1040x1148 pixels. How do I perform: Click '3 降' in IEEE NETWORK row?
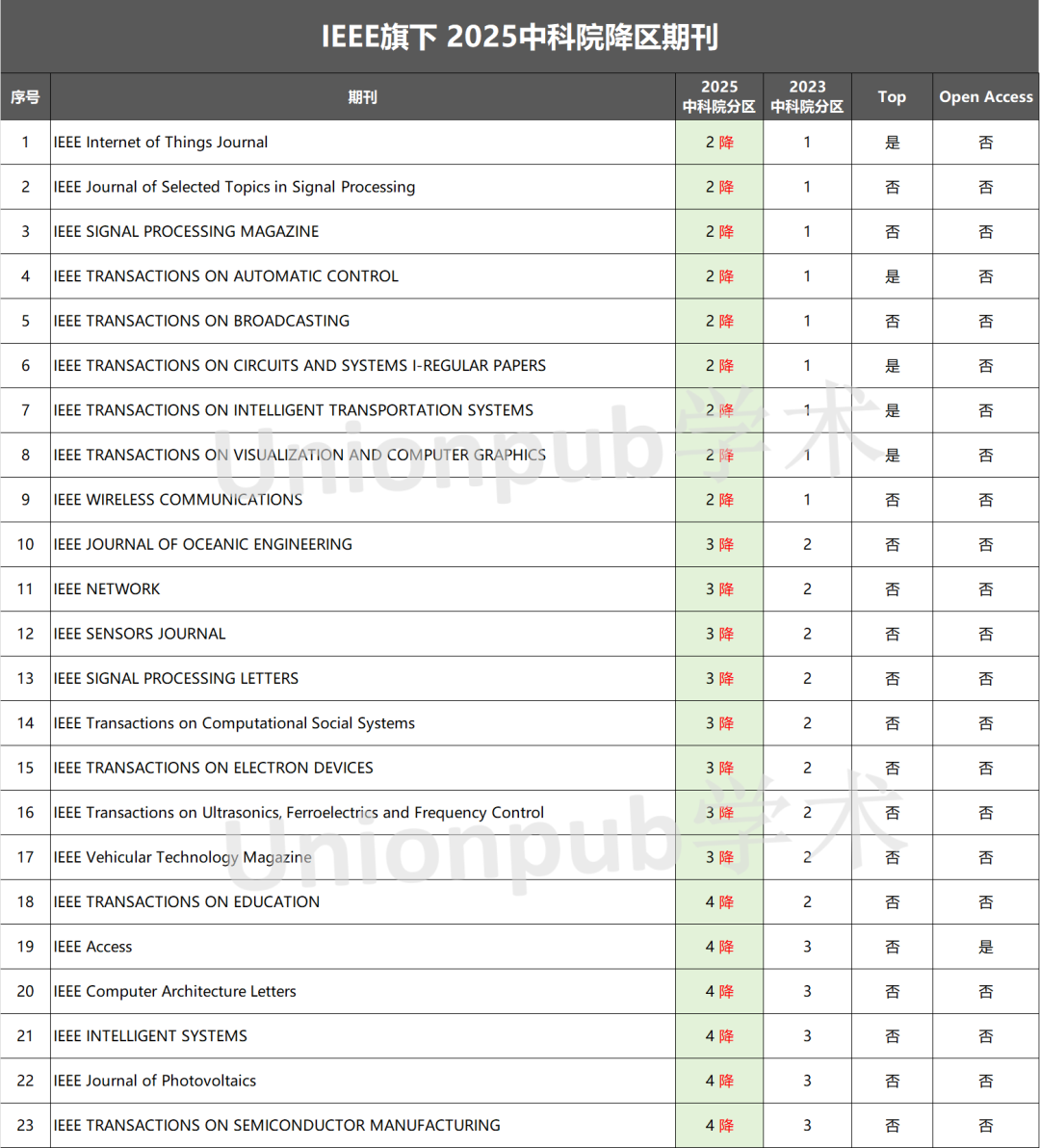719,588
